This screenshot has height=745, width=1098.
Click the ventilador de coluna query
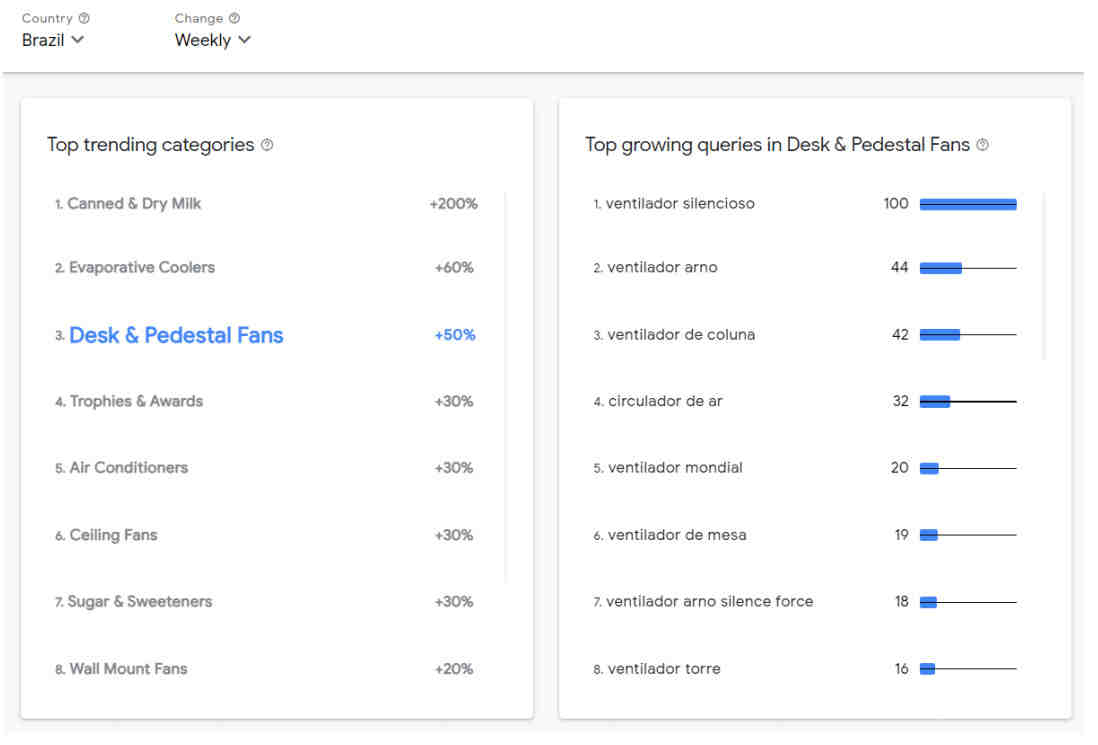point(681,335)
